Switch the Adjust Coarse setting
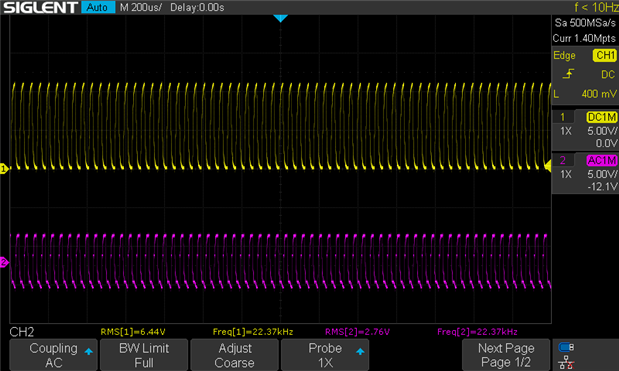Viewport: 619px width, 371px height. point(234,355)
